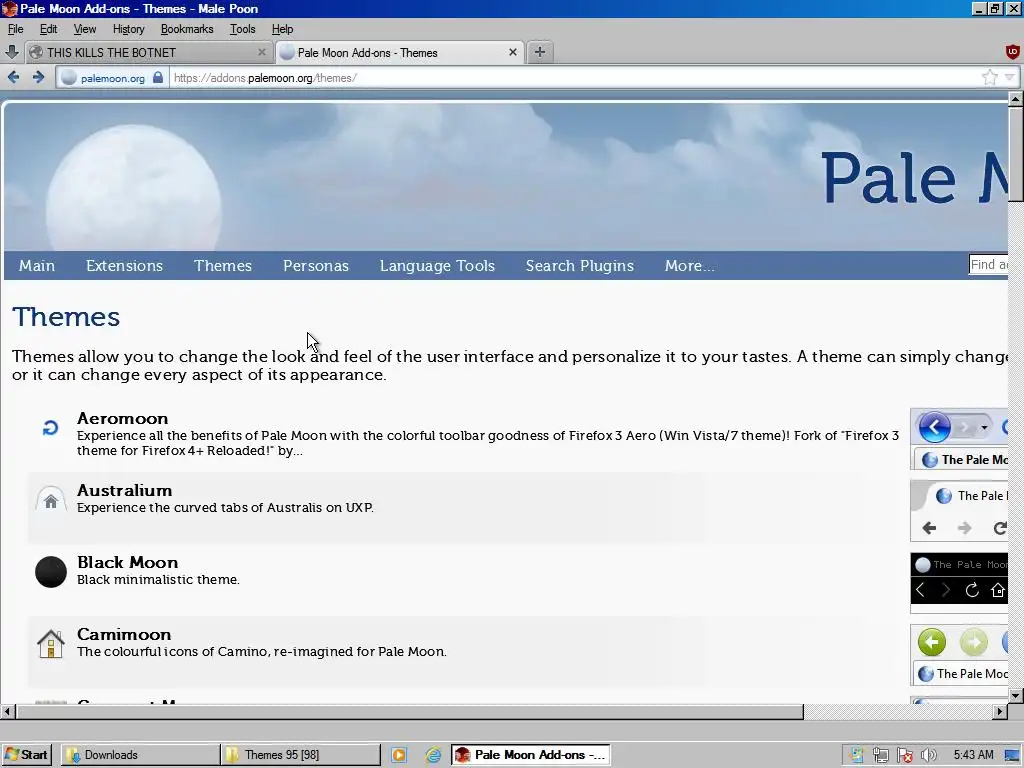Click the Aeromoon theme icon
The height and width of the screenshot is (768, 1024).
[x=50, y=428]
